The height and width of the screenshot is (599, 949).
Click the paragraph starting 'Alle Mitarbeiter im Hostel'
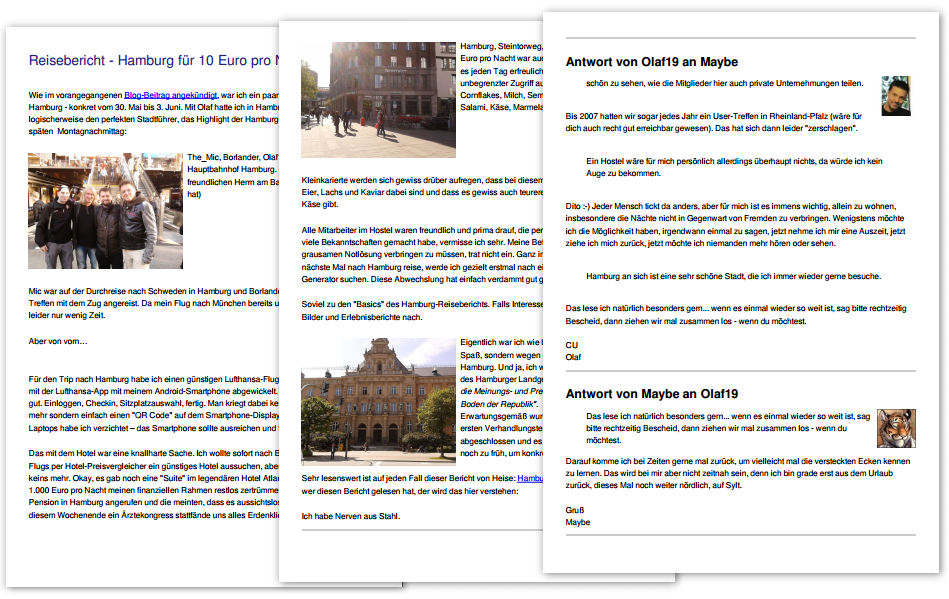422,255
